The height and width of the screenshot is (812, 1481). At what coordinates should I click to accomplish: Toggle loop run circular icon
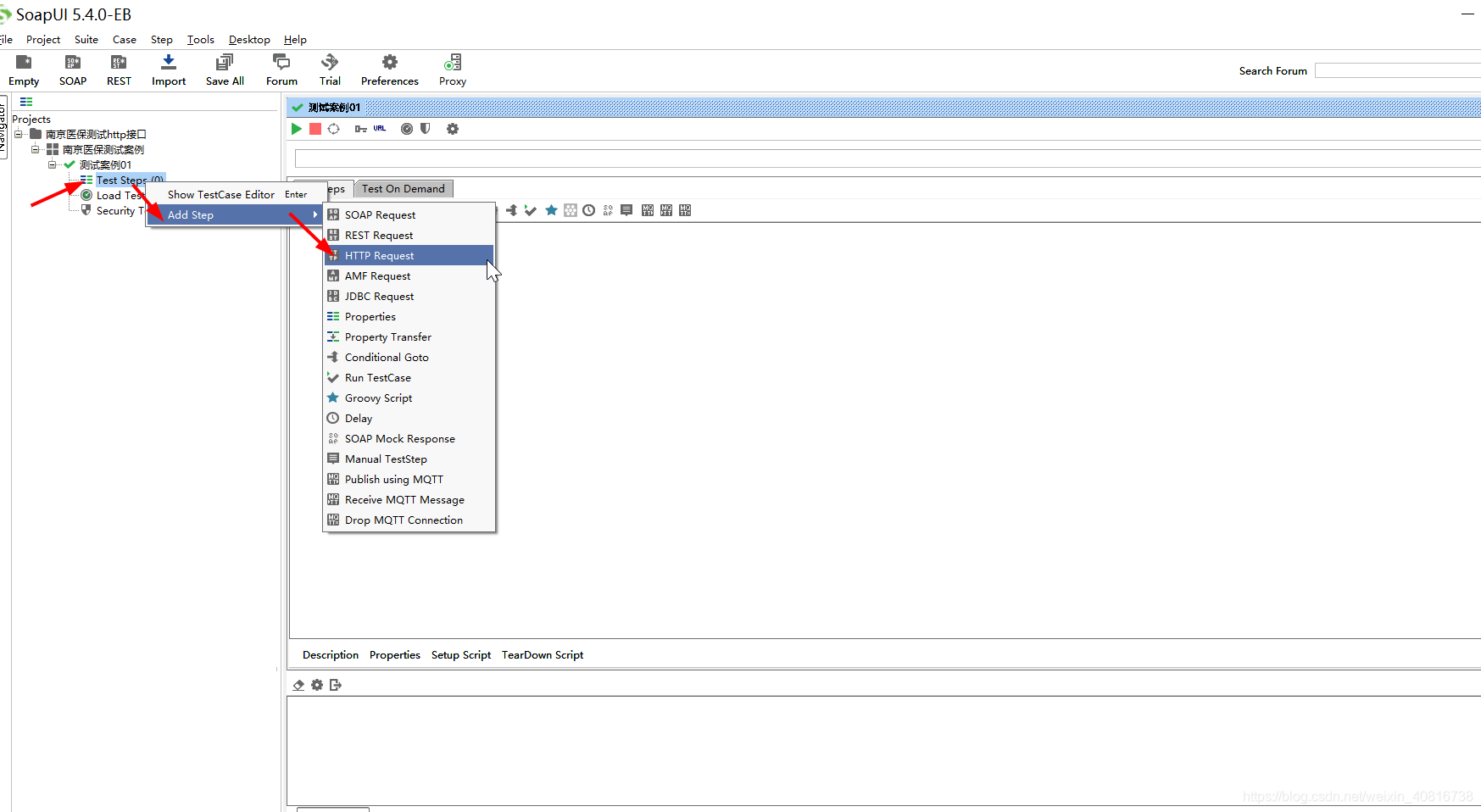tap(334, 129)
